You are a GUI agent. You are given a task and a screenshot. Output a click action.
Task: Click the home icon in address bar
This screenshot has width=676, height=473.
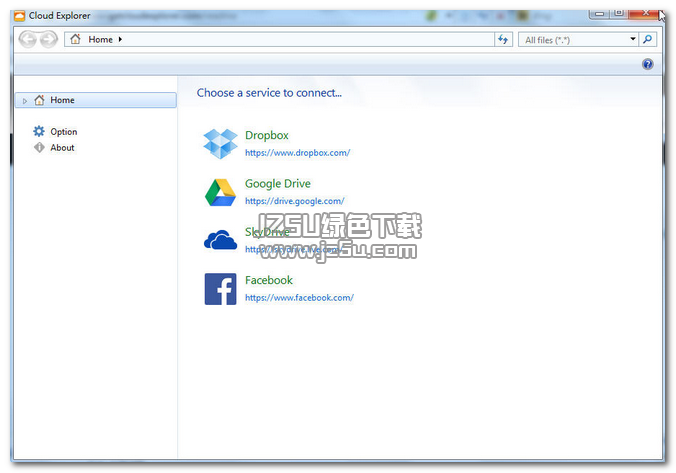click(x=75, y=39)
